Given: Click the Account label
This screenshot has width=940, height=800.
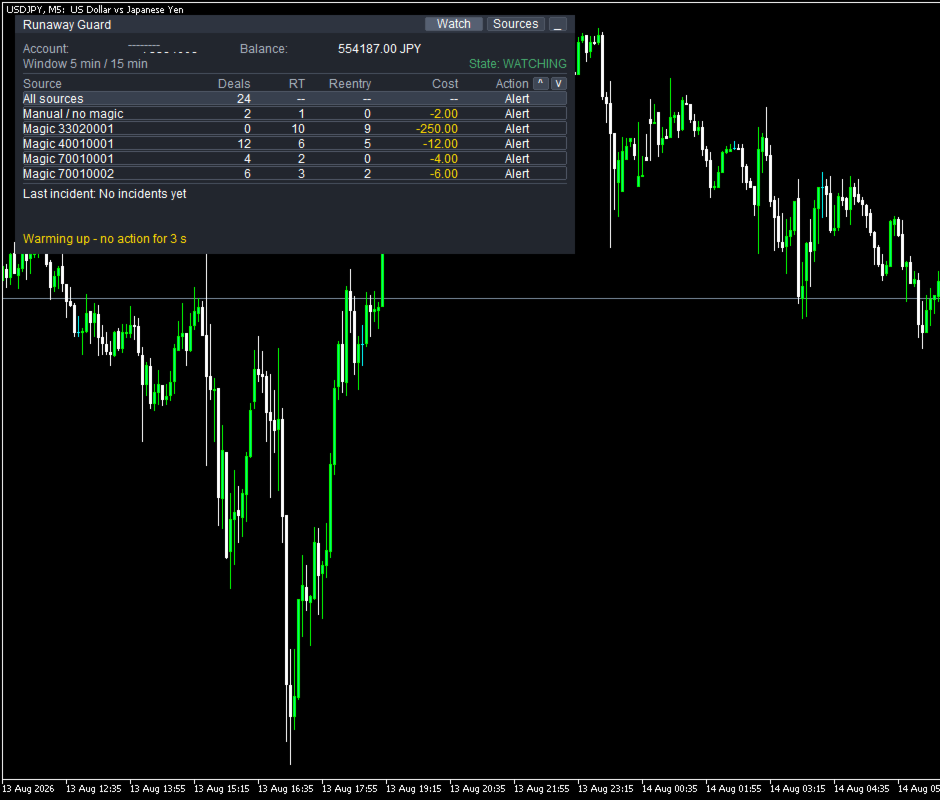Looking at the screenshot, I should coord(46,49).
